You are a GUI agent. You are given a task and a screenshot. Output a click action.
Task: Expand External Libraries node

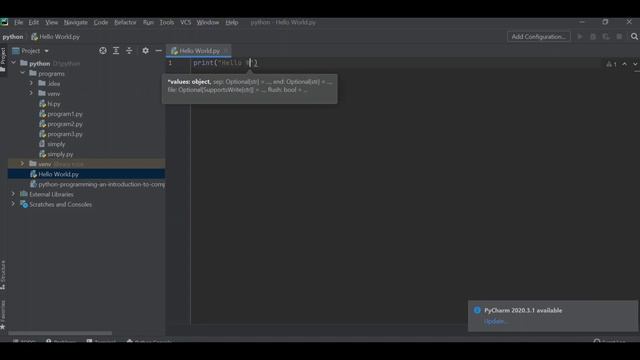(13, 194)
